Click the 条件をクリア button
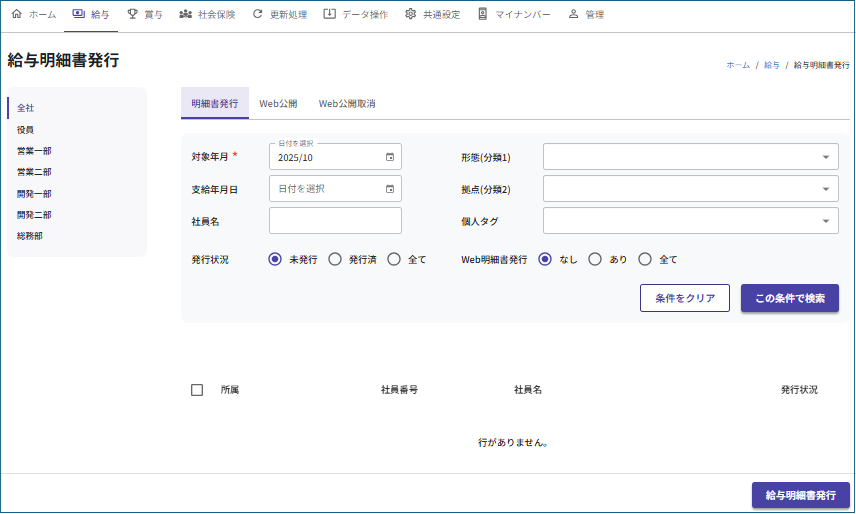856x514 pixels. coord(685,298)
